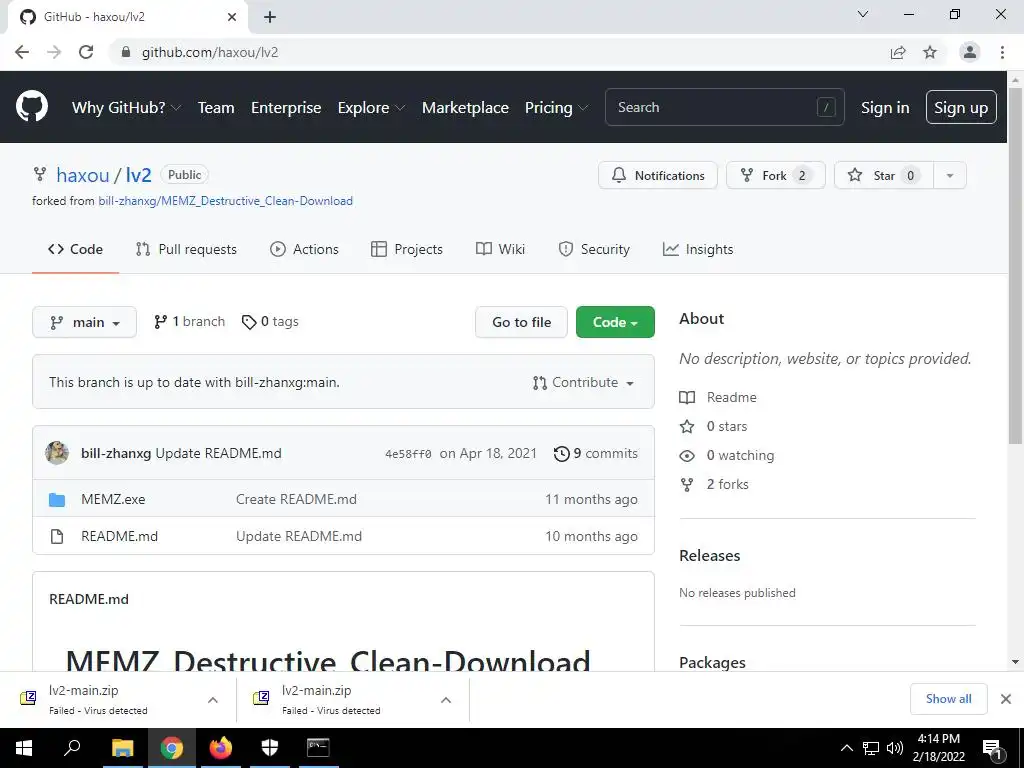Open the Chrome three-dot menu
Image resolution: width=1024 pixels, height=768 pixels.
[1002, 52]
